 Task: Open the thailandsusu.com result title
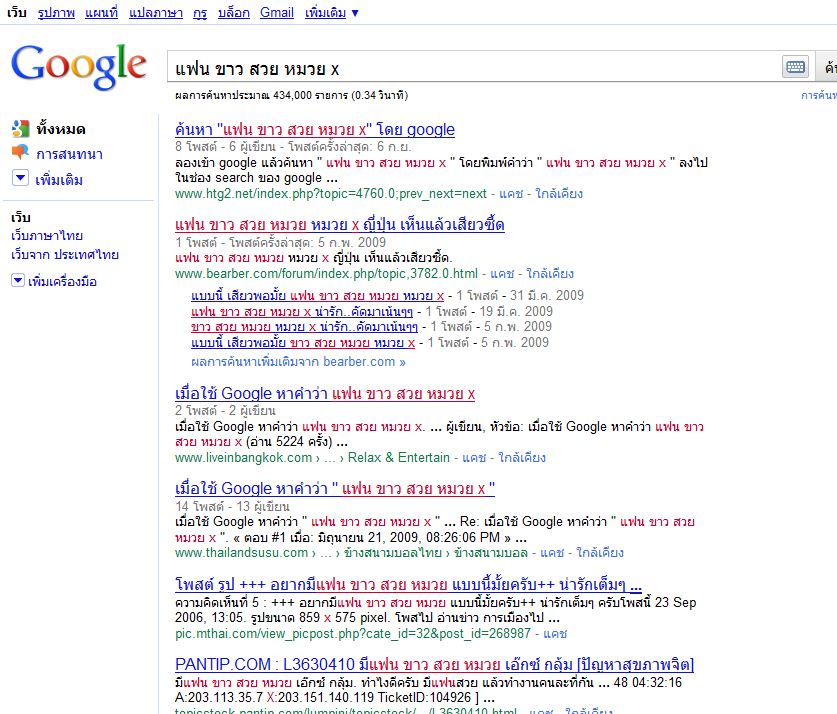pos(335,489)
